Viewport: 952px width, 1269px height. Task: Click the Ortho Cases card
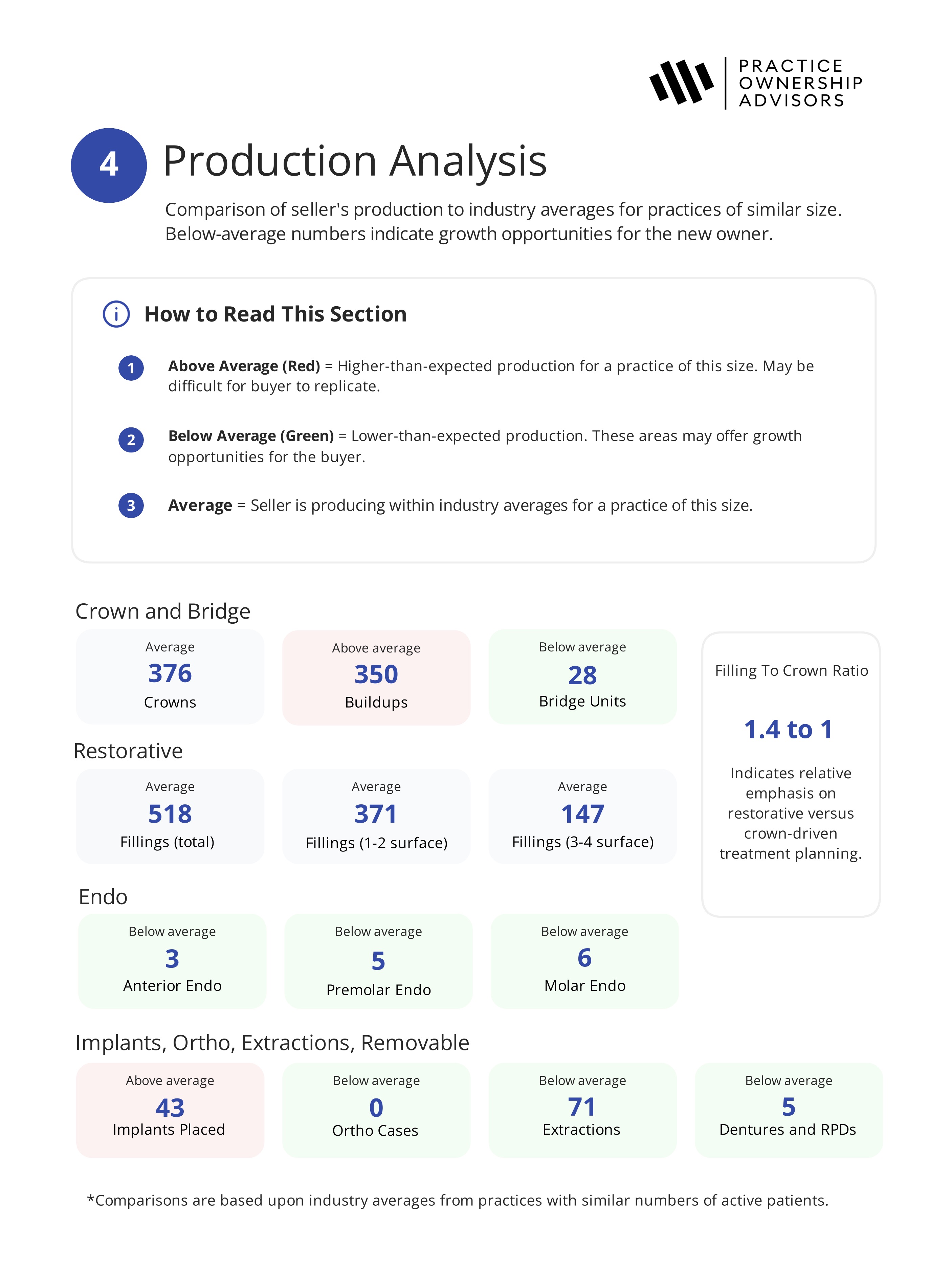point(376,1110)
